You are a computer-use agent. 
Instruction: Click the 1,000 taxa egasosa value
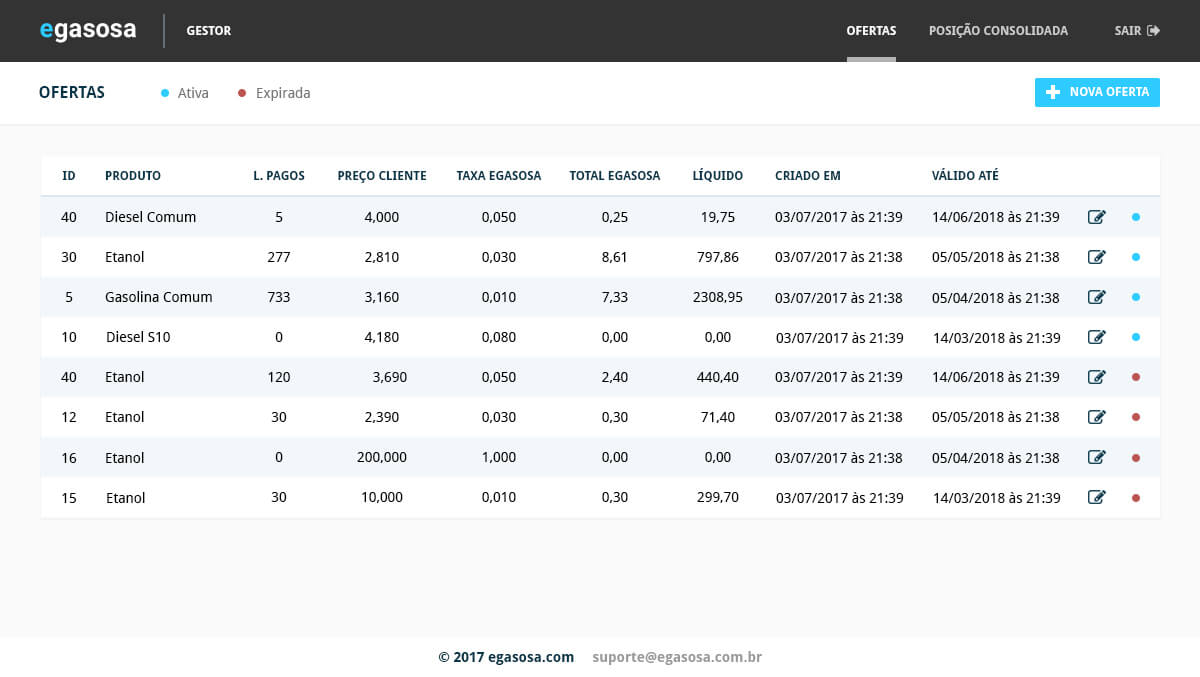499,457
